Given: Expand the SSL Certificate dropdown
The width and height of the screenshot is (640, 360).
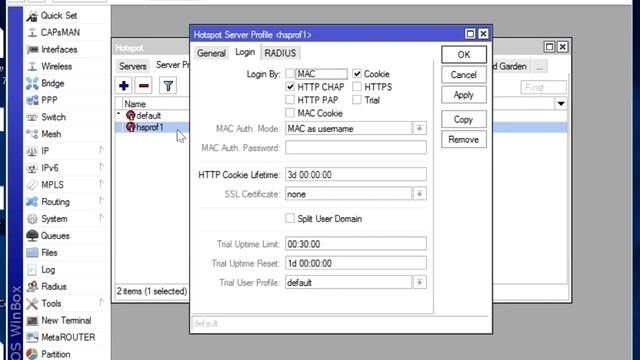Looking at the screenshot, I should [x=419, y=194].
